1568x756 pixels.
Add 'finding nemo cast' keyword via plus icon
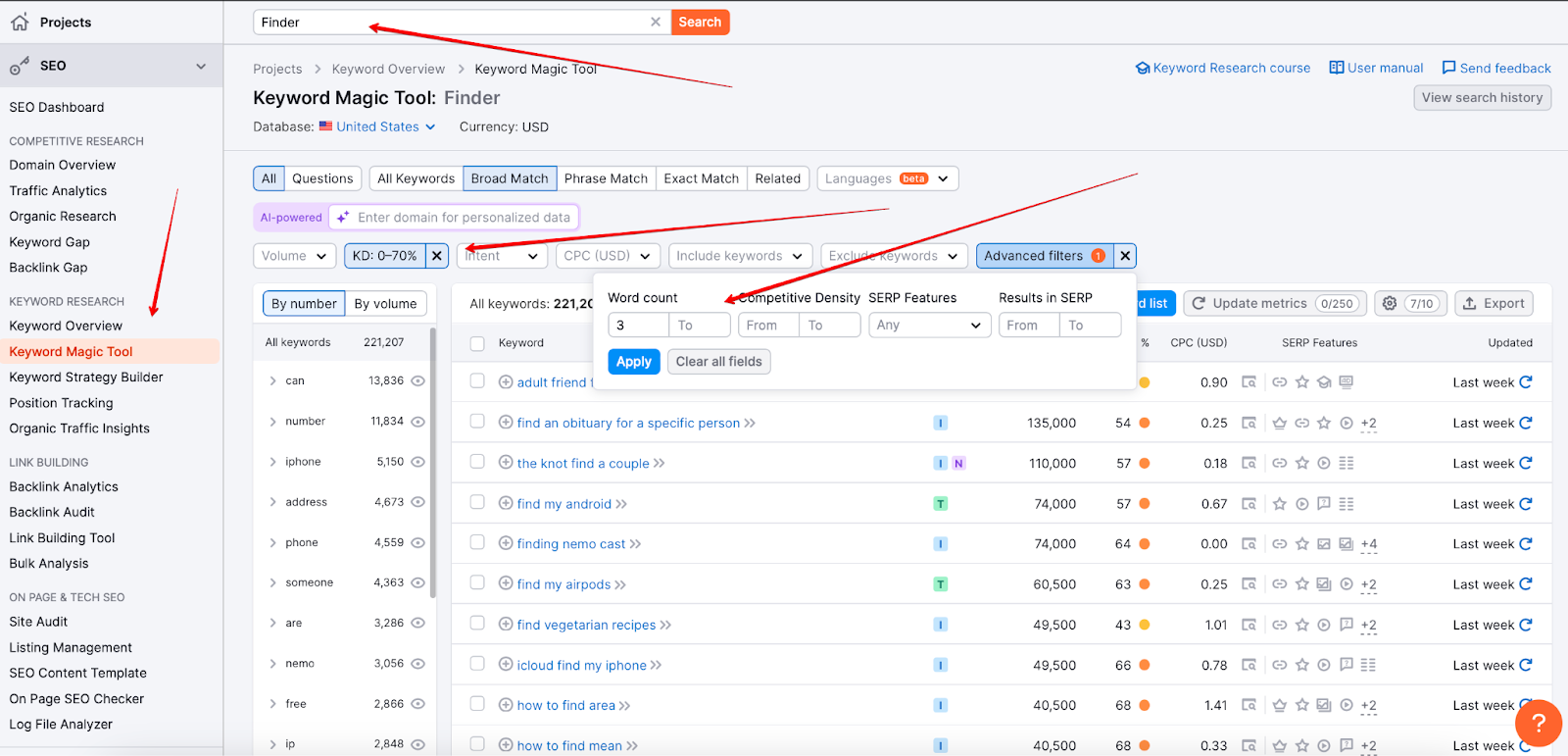click(506, 543)
